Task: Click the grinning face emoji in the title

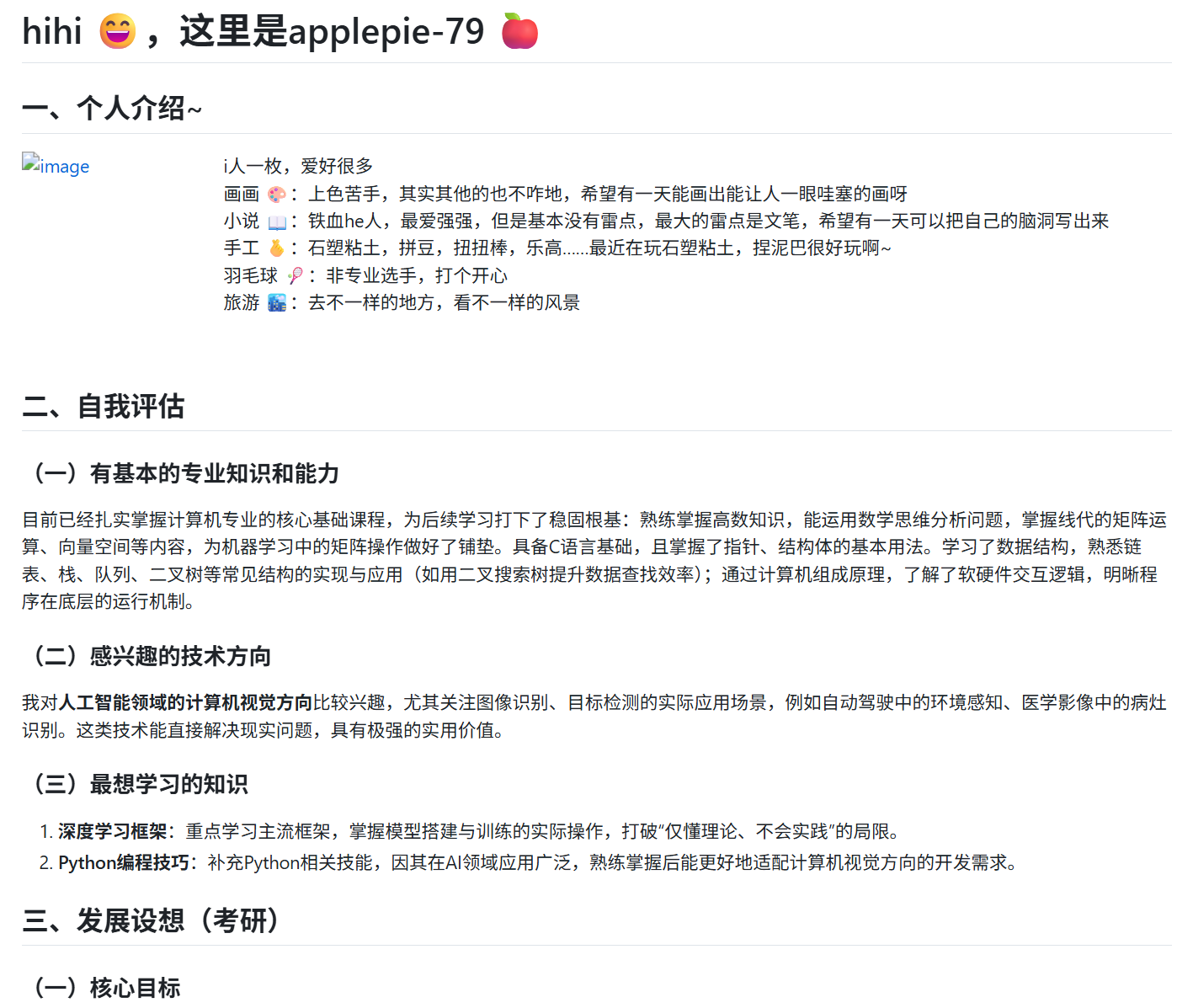Action: pos(116,31)
